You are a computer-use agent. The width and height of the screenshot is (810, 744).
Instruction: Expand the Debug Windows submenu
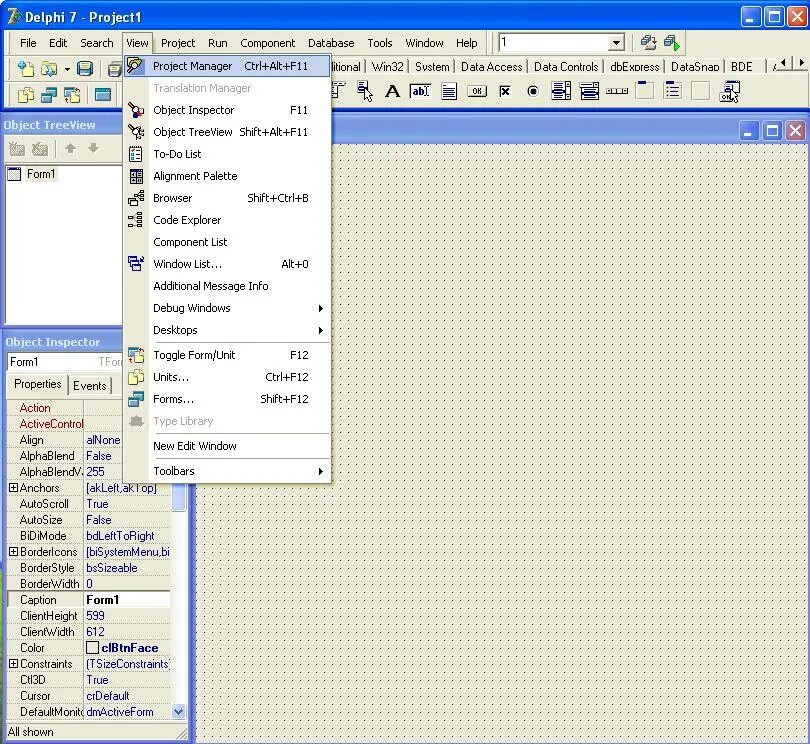click(x=227, y=308)
